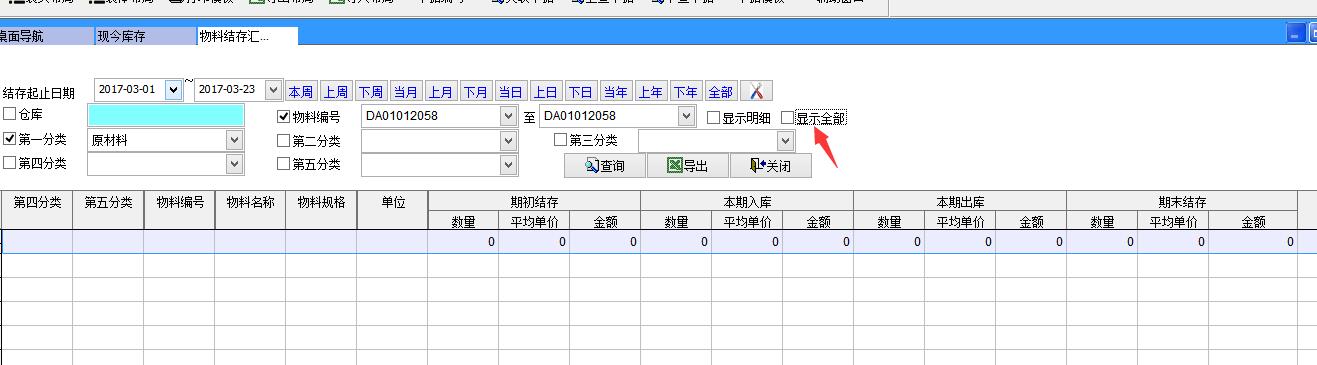
Task: Click the cyan 仓库 input field
Action: tap(165, 115)
